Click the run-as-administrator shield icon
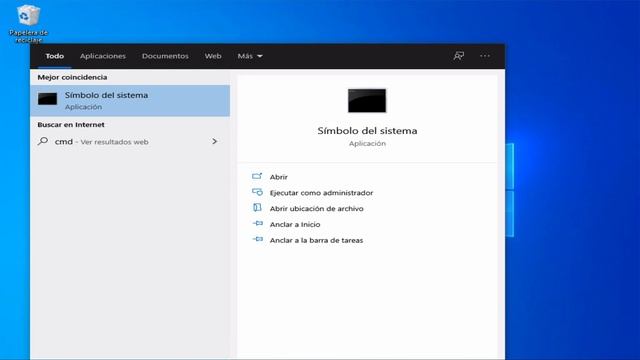The image size is (640, 360). 257,192
